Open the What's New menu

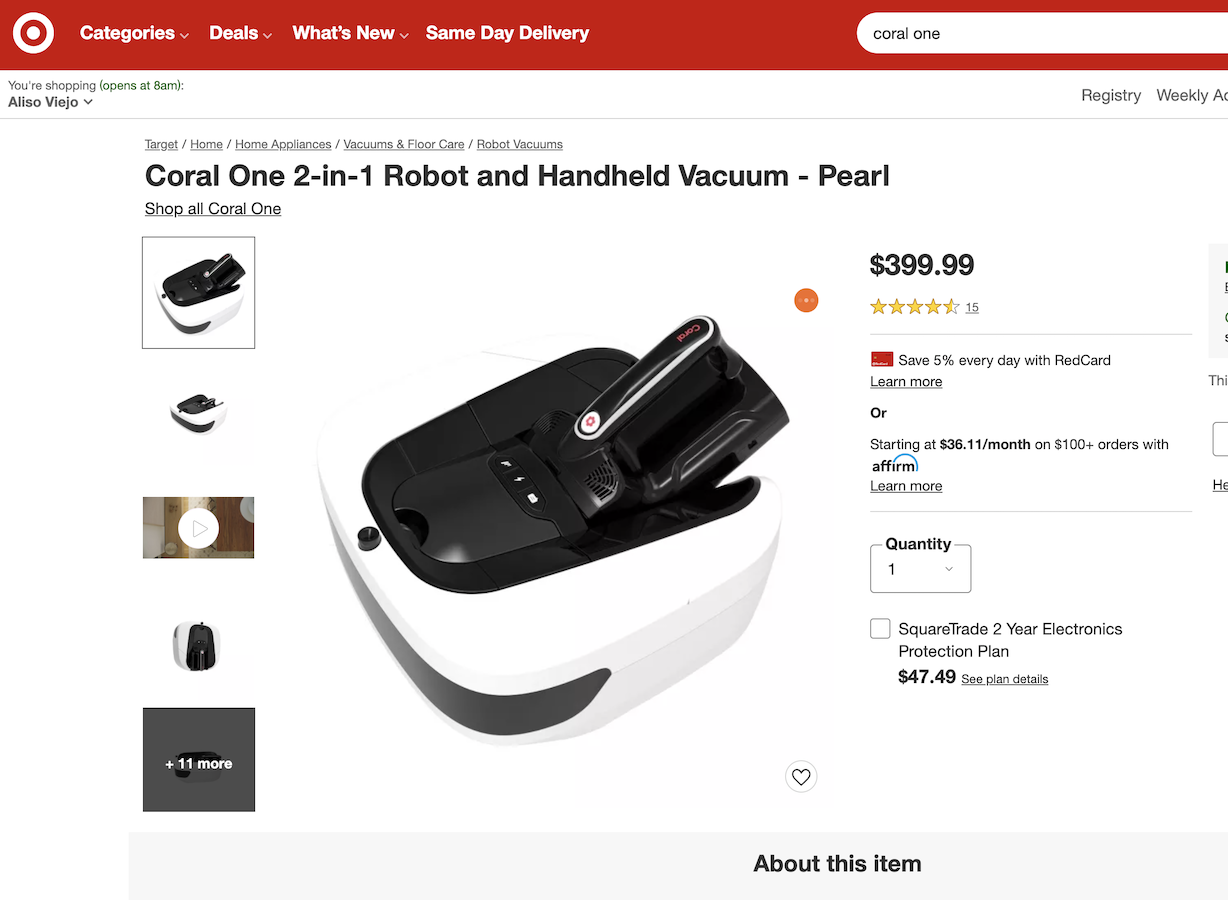coord(350,33)
